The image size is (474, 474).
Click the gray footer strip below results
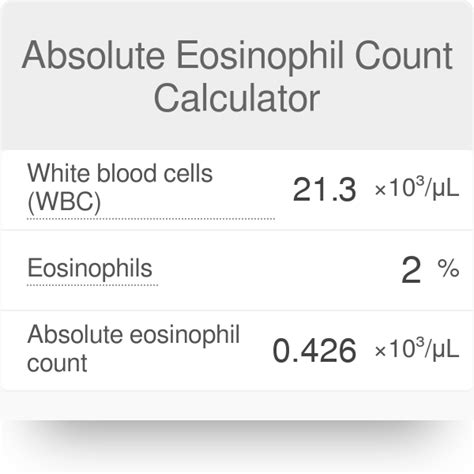pos(237,405)
